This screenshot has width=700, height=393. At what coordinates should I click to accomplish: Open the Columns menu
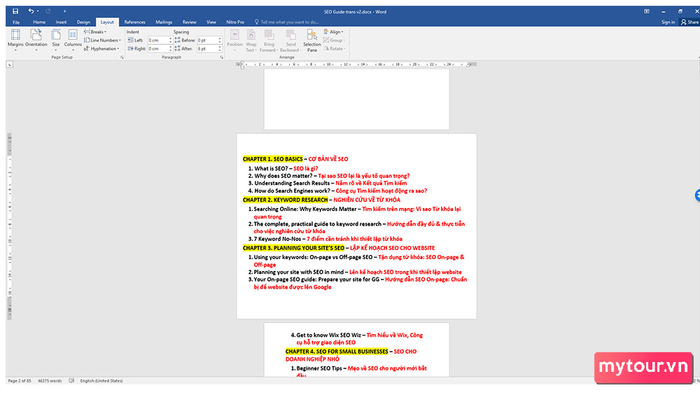click(73, 39)
